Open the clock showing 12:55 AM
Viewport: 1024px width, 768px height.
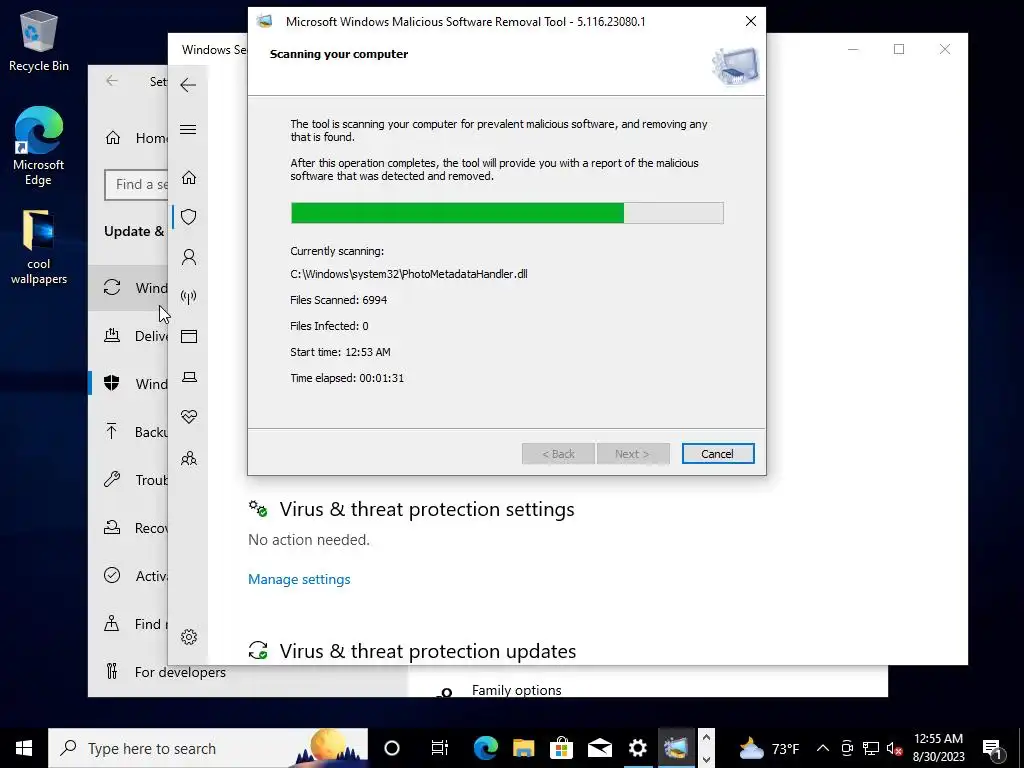click(938, 748)
